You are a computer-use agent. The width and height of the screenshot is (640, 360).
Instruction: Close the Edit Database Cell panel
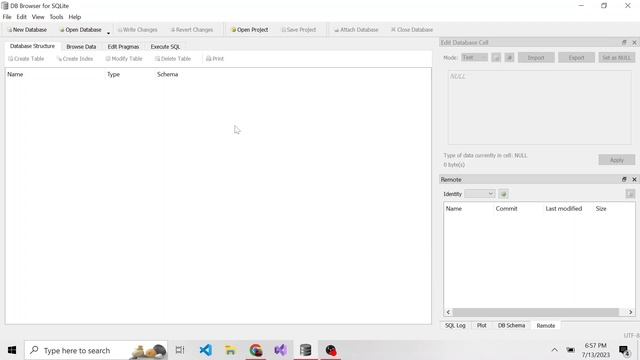pos(634,42)
